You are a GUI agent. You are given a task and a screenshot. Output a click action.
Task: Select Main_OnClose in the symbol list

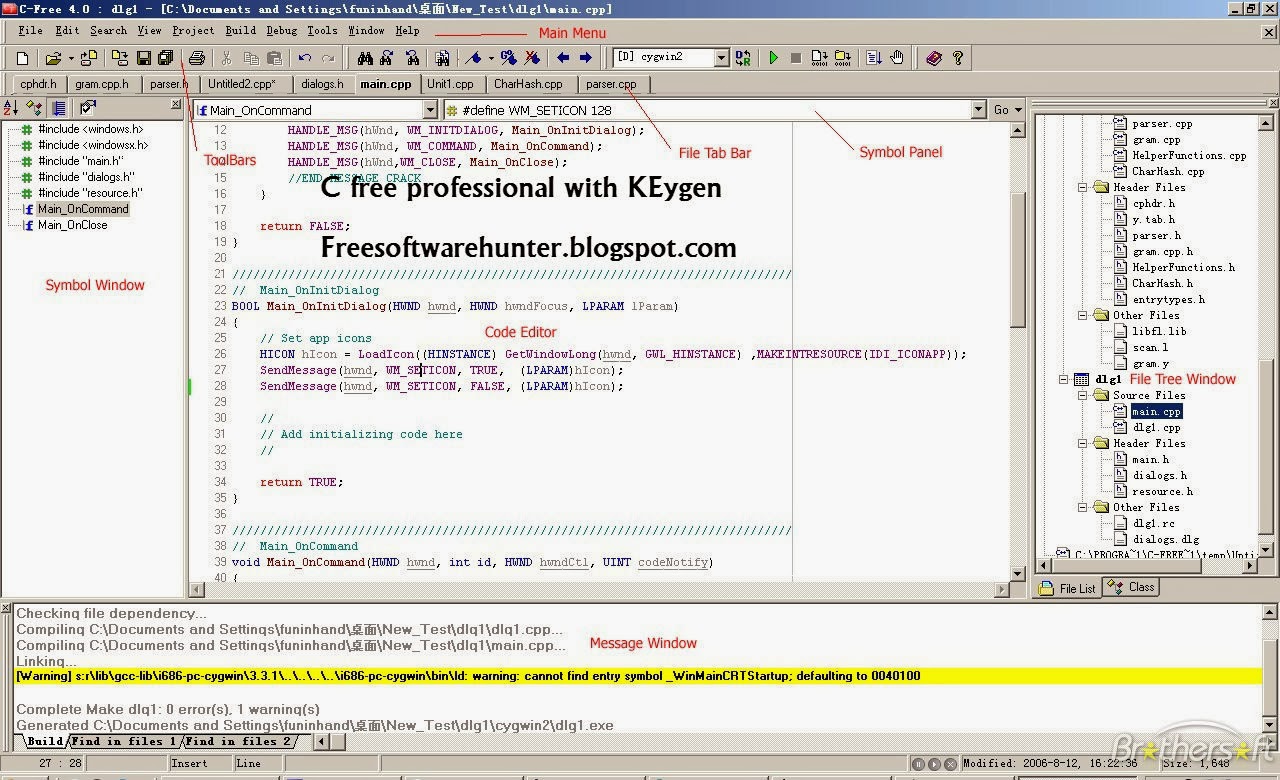point(72,225)
